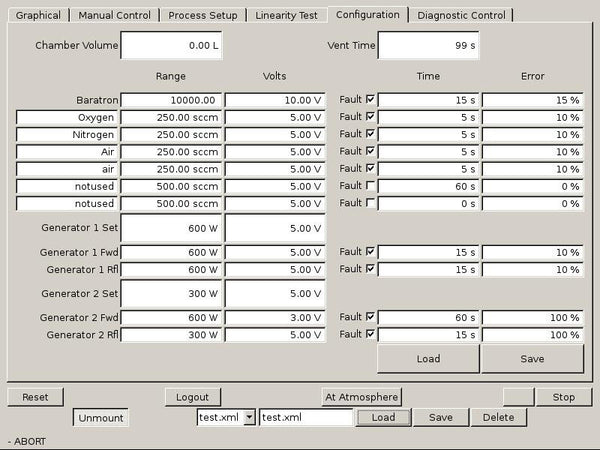Viewport: 600px width, 450px height.
Task: Click the Unmount button
Action: (101, 418)
